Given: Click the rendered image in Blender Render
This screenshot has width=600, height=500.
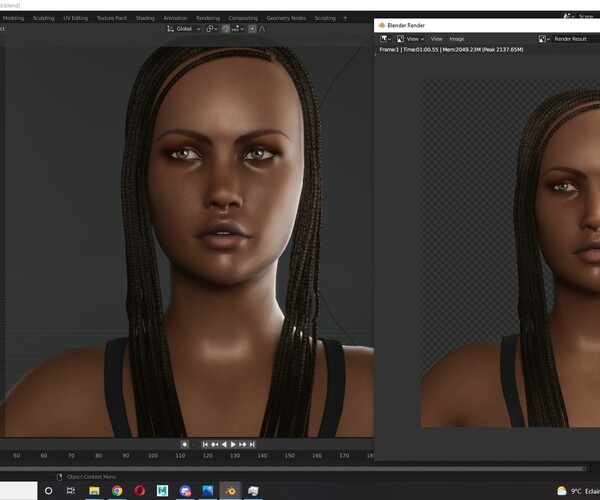Looking at the screenshot, I should click(510, 252).
